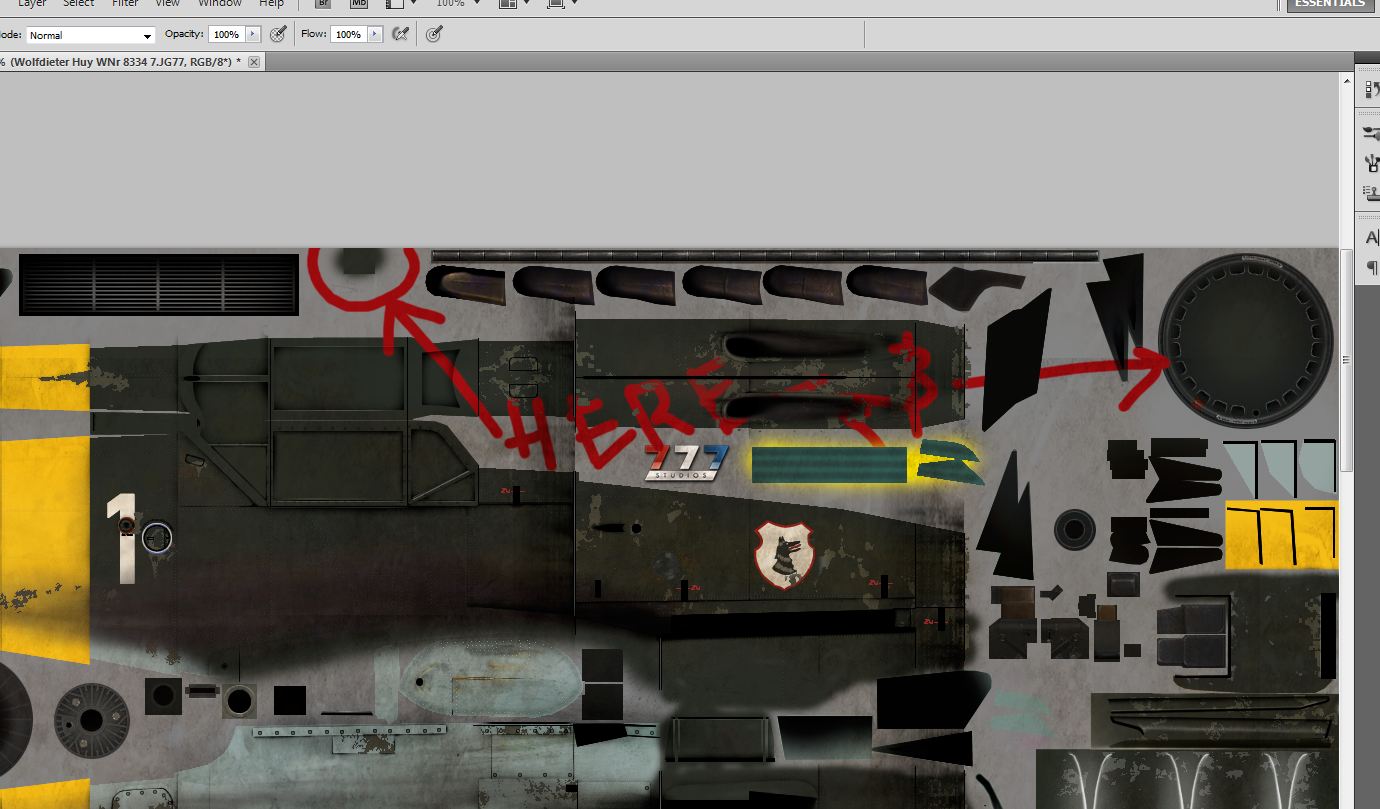
Task: Launch Adobe Bridge from the Br icon
Action: (x=323, y=4)
